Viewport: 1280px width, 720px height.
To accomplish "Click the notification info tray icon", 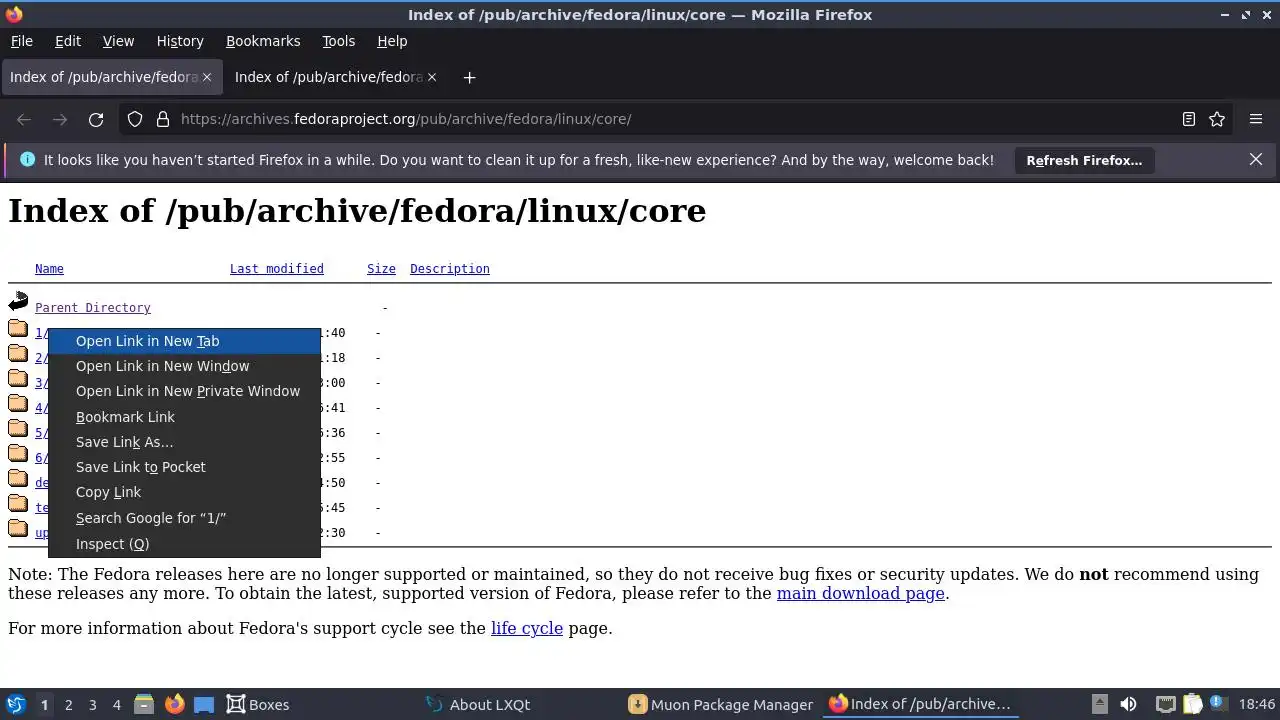I will (1217, 704).
